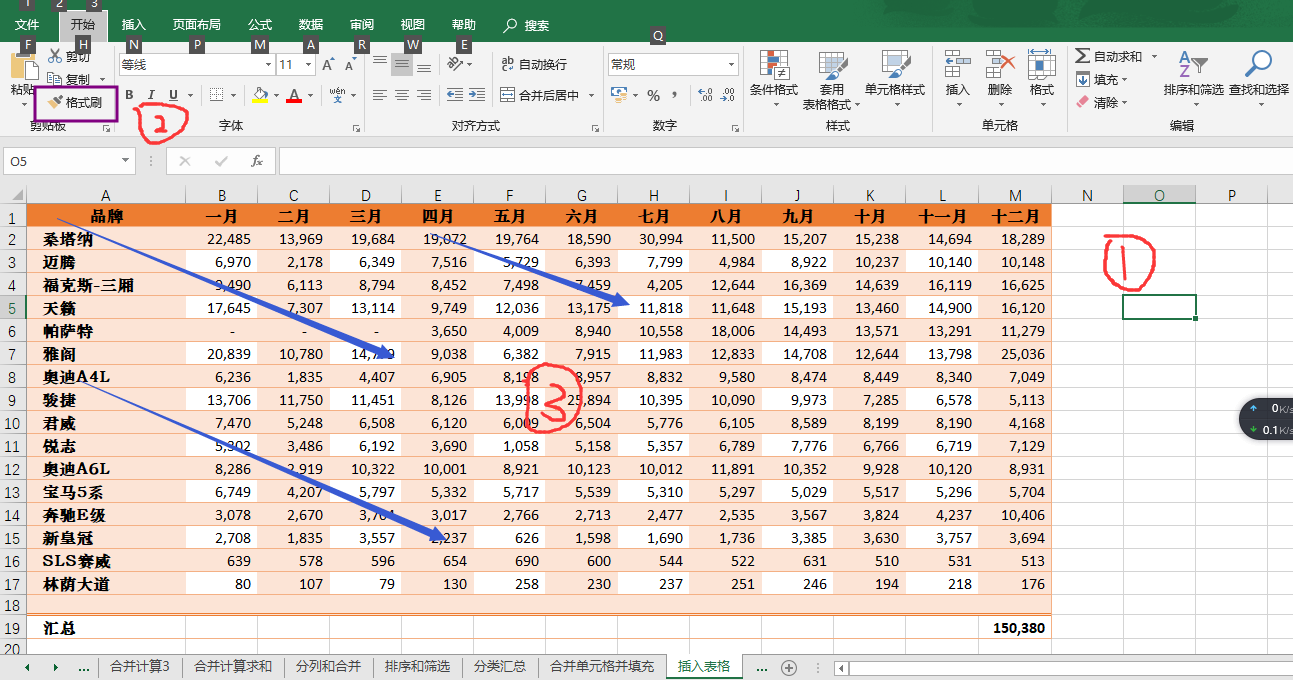Click the percent style icon
This screenshot has height=680, width=1293.
click(653, 95)
